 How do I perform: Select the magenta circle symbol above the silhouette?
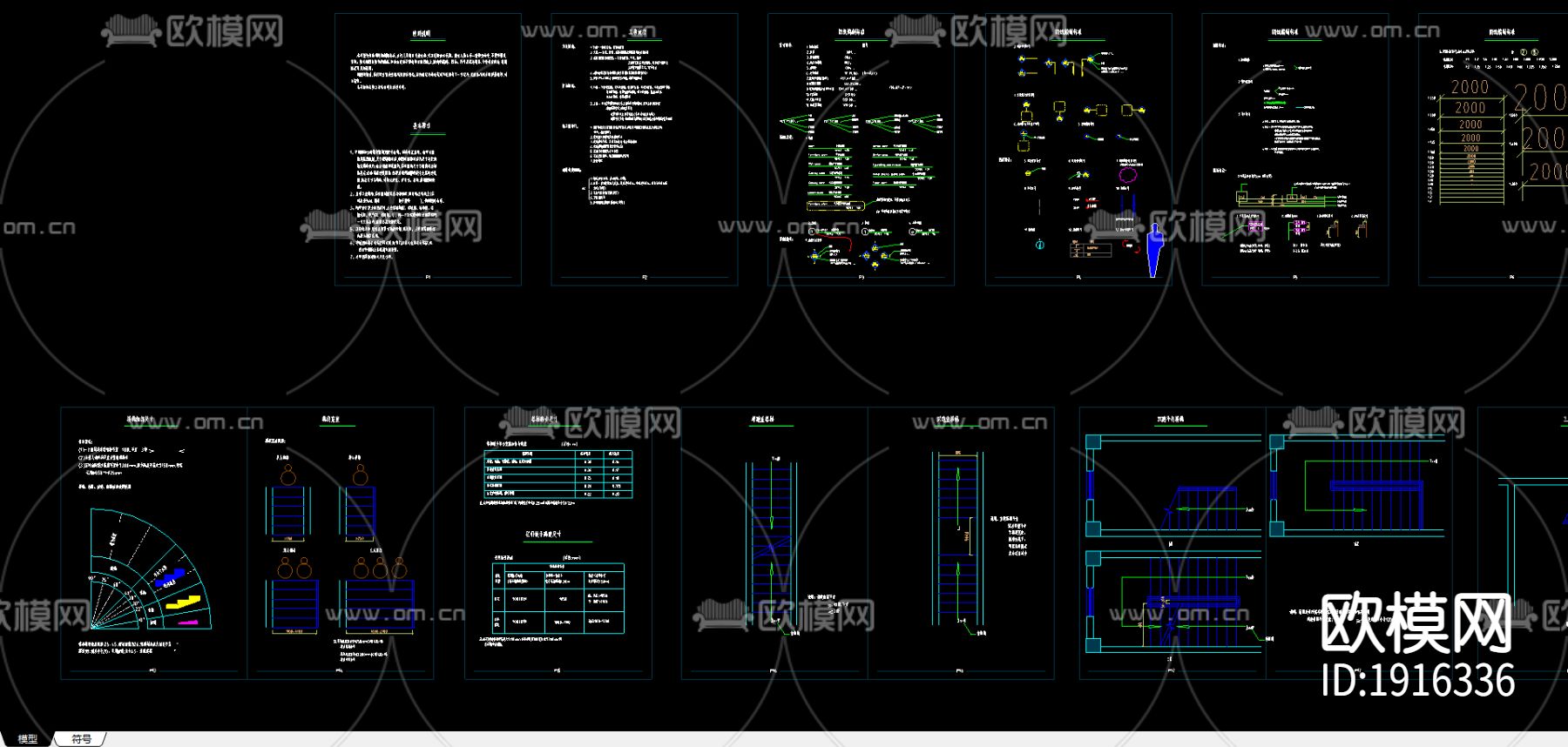(1127, 173)
